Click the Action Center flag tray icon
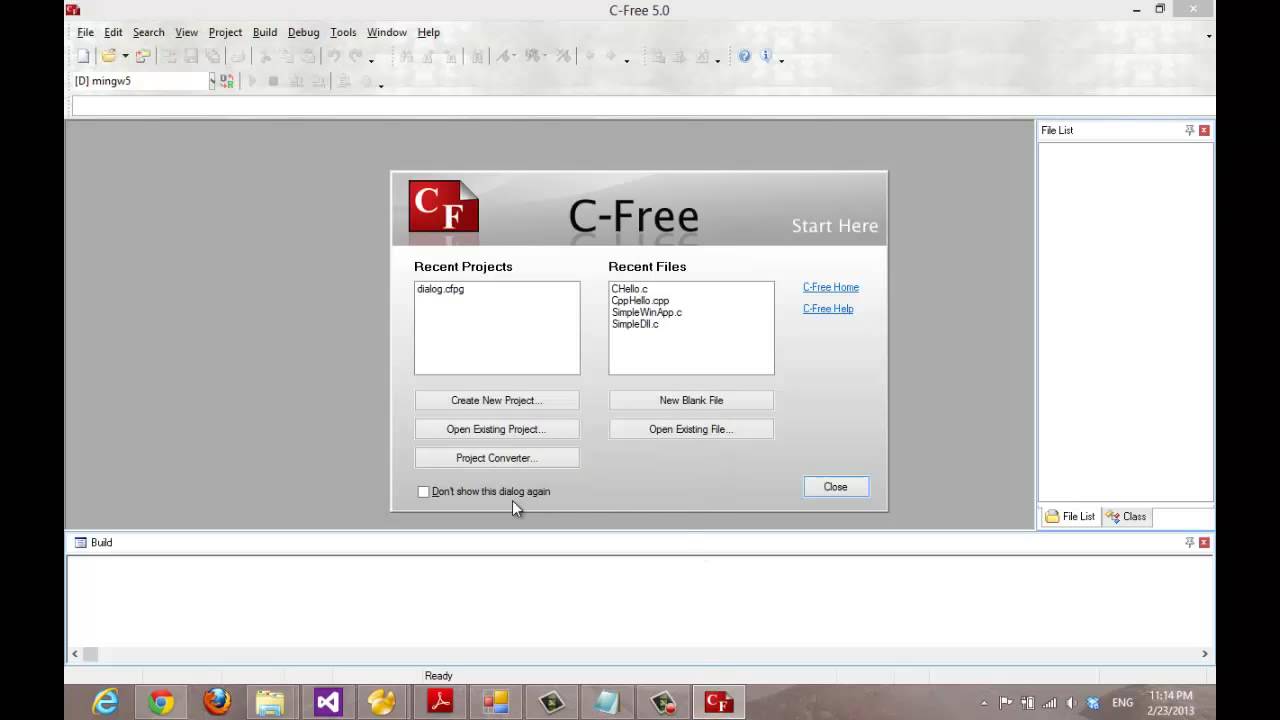This screenshot has height=720, width=1280. pyautogui.click(x=1006, y=703)
